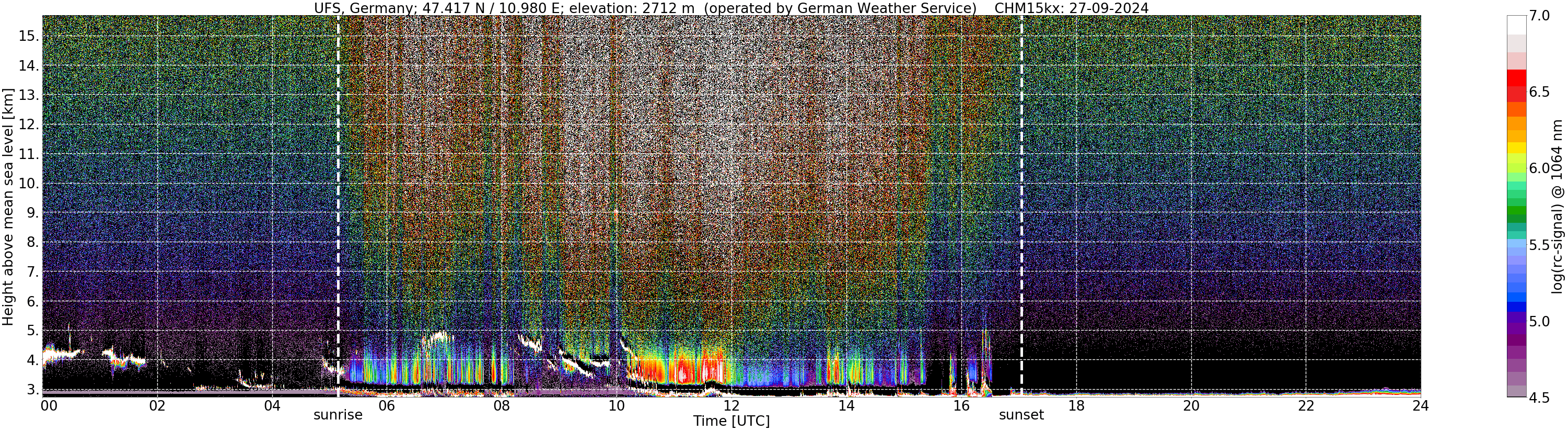Click the time axis tick '16'
The height and width of the screenshot is (431, 1568).
pyautogui.click(x=961, y=406)
